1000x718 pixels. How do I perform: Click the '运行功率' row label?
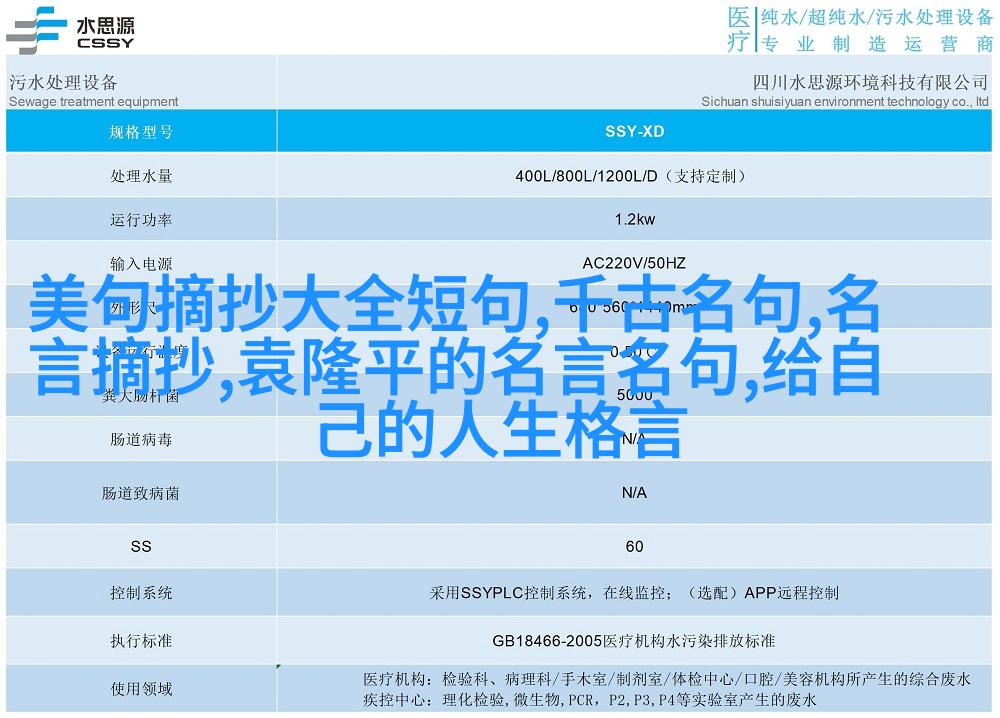tap(141, 220)
